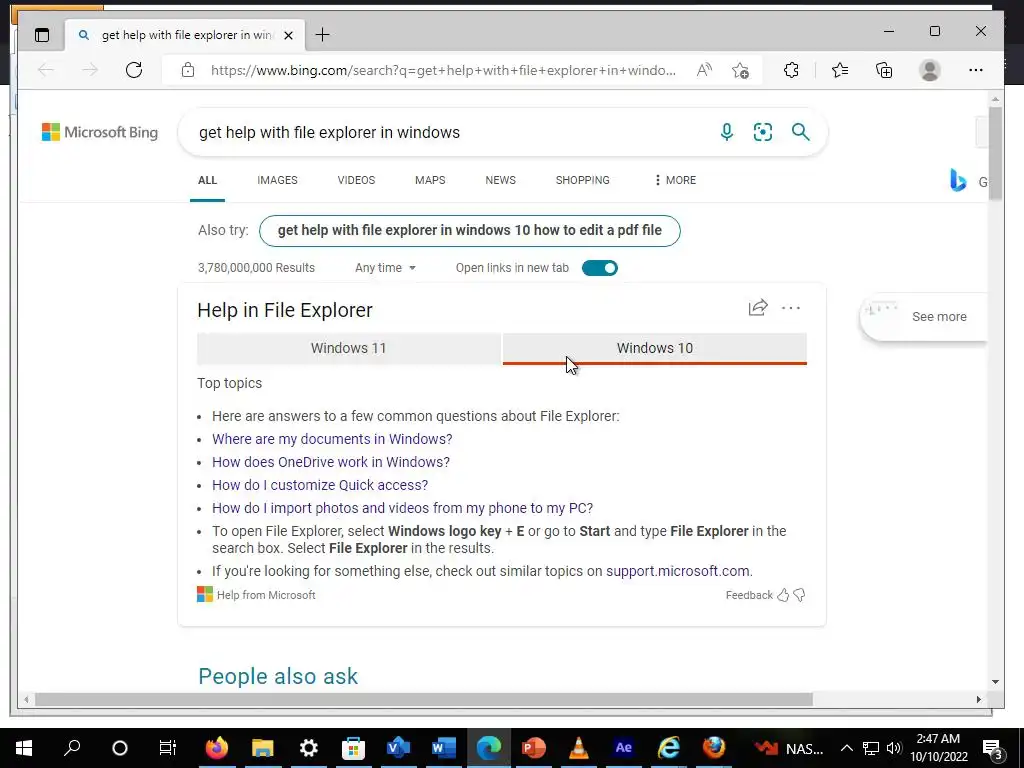Open the help card's more options dots

pyautogui.click(x=791, y=308)
